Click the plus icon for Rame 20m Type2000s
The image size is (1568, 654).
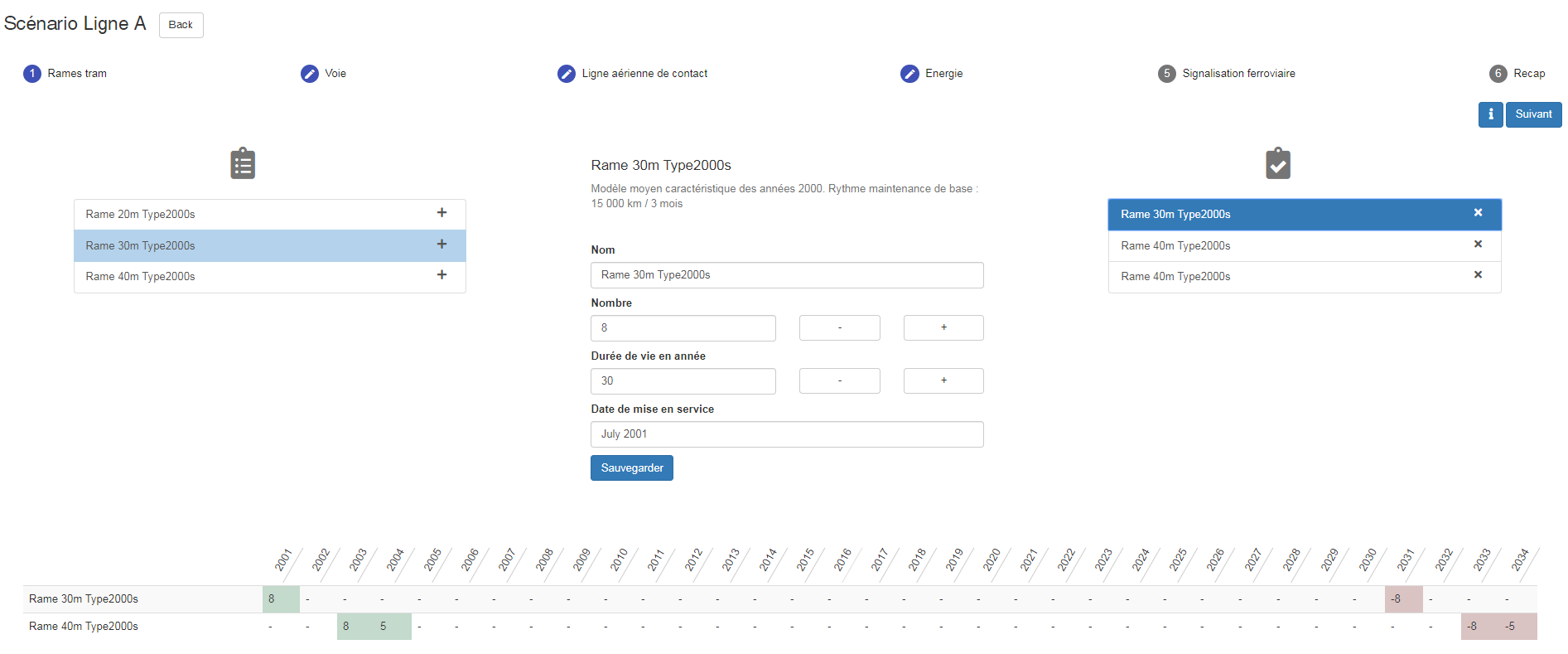(x=441, y=213)
